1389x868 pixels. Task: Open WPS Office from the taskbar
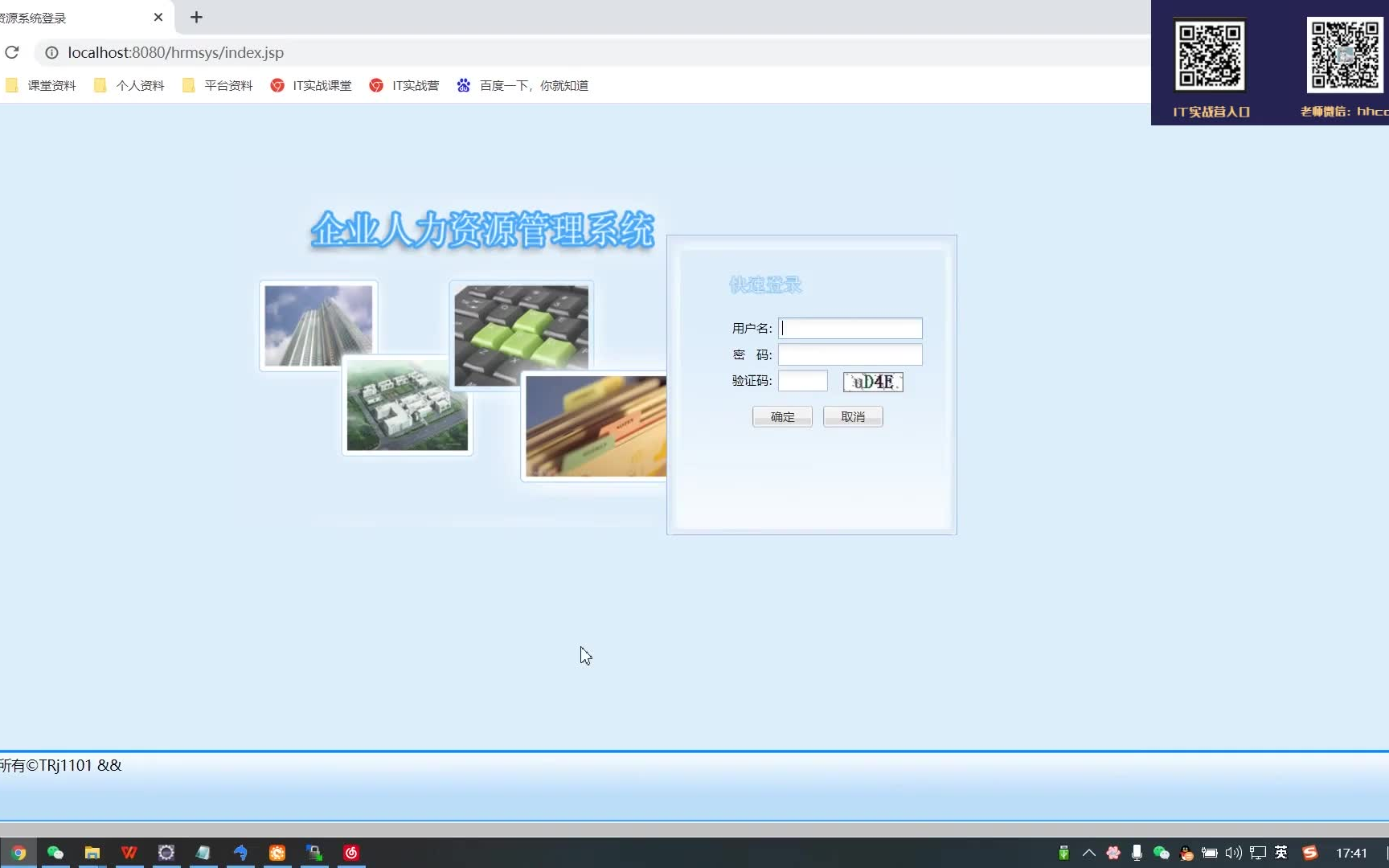(x=129, y=853)
